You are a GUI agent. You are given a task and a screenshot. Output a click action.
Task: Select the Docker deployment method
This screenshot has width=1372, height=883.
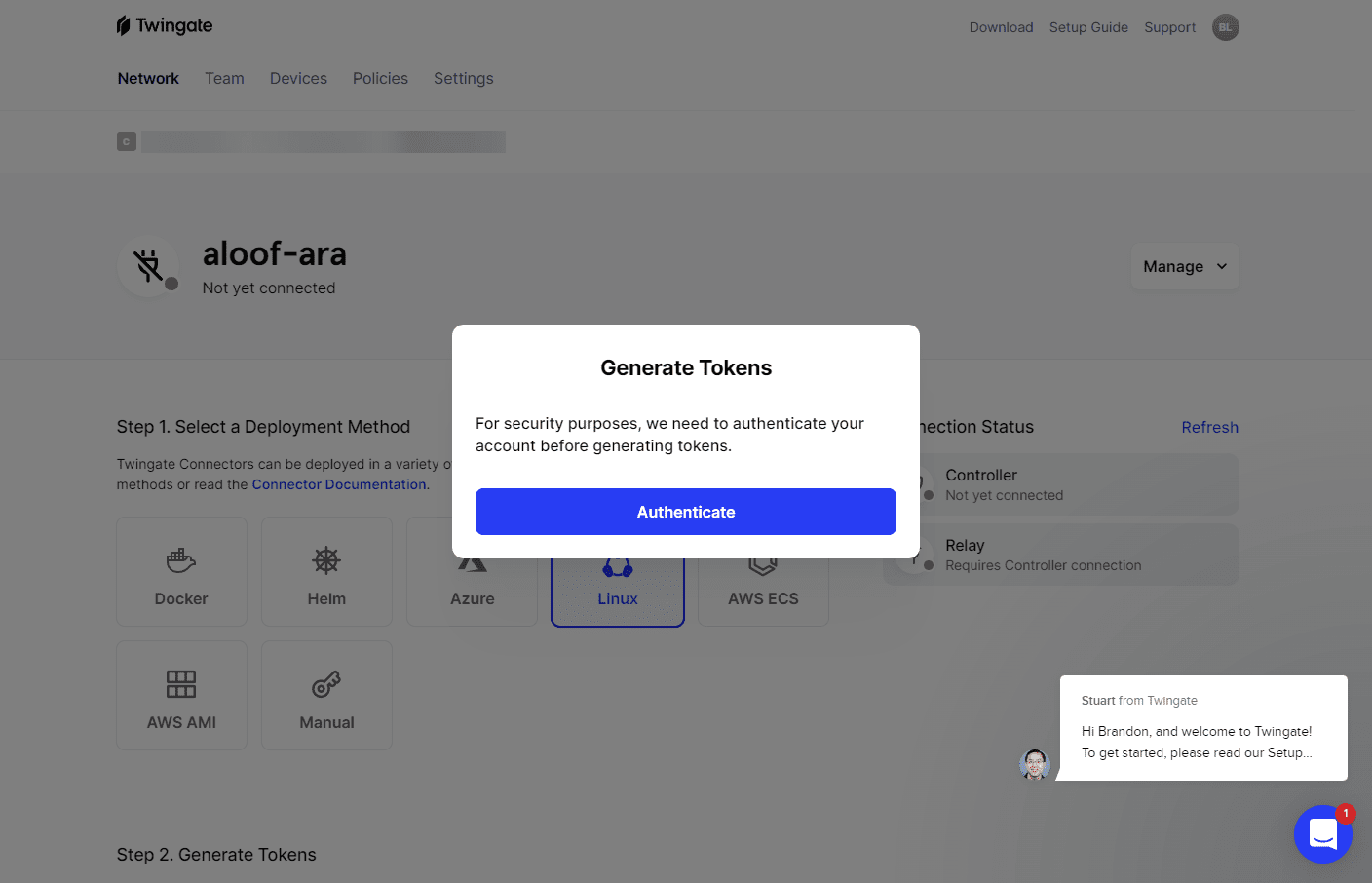click(x=181, y=571)
